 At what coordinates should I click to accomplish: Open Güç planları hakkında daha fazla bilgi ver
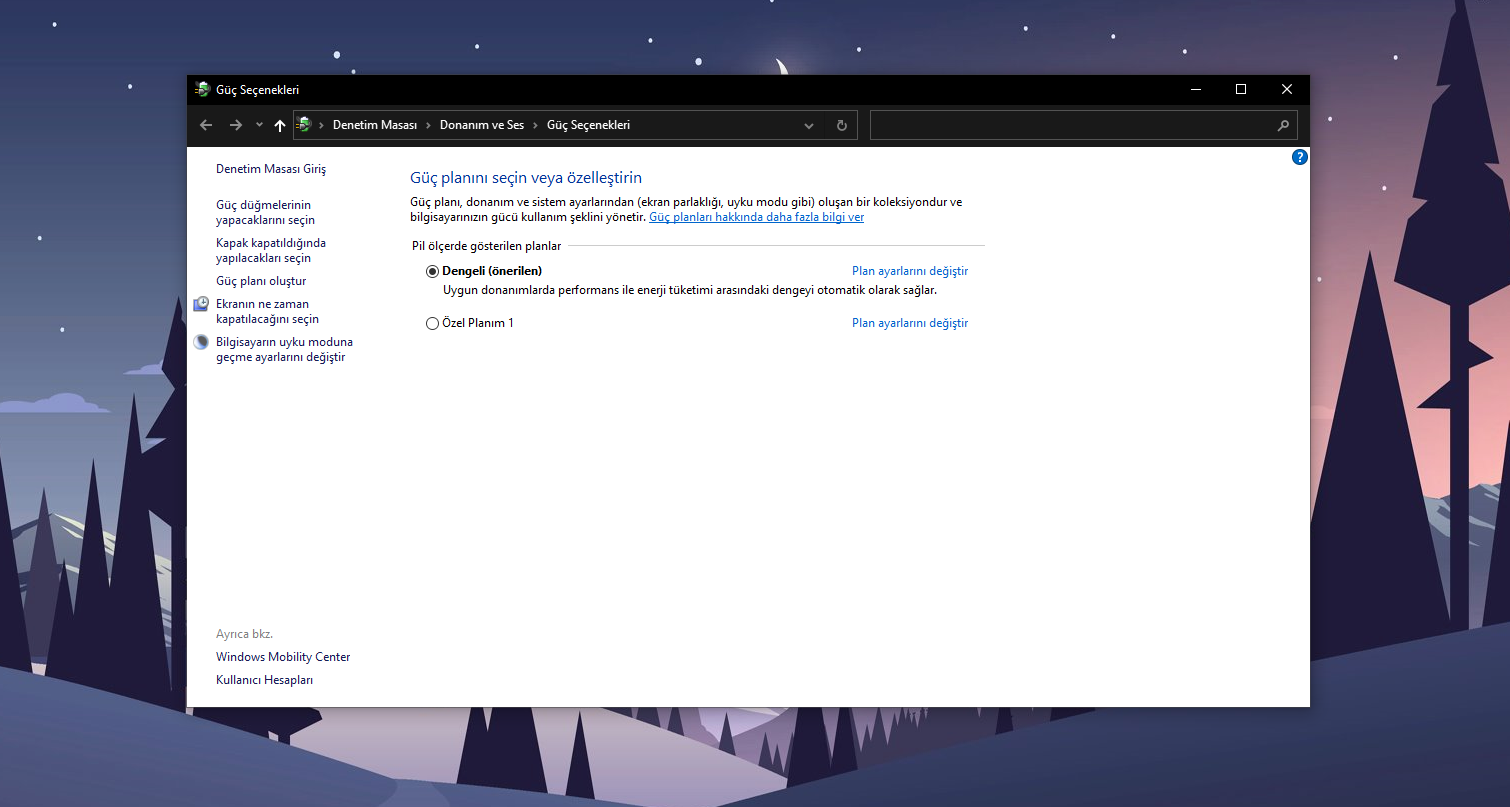756,217
